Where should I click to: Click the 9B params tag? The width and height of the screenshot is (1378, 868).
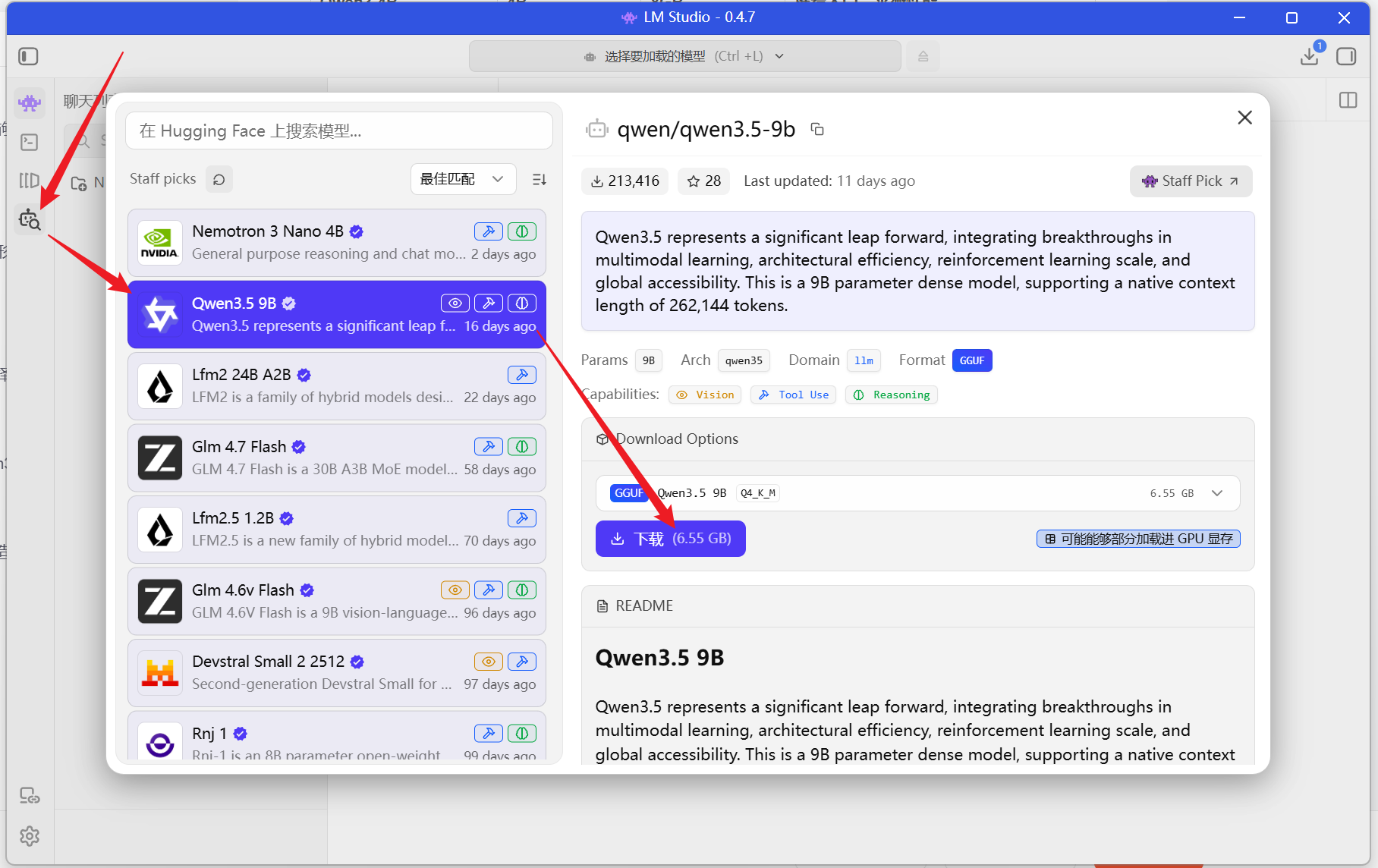pos(649,360)
